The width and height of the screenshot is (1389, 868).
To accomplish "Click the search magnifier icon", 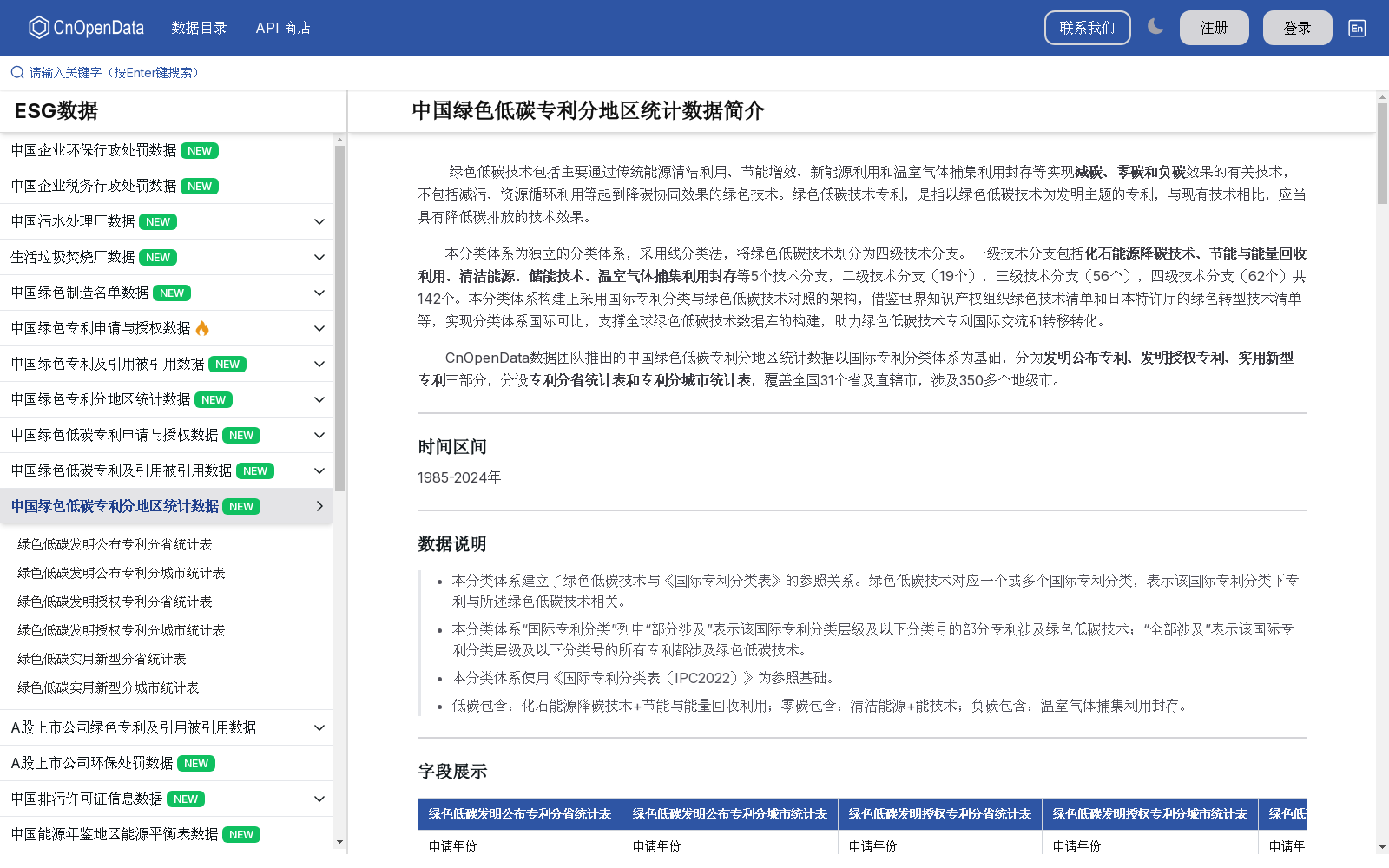I will [16, 73].
